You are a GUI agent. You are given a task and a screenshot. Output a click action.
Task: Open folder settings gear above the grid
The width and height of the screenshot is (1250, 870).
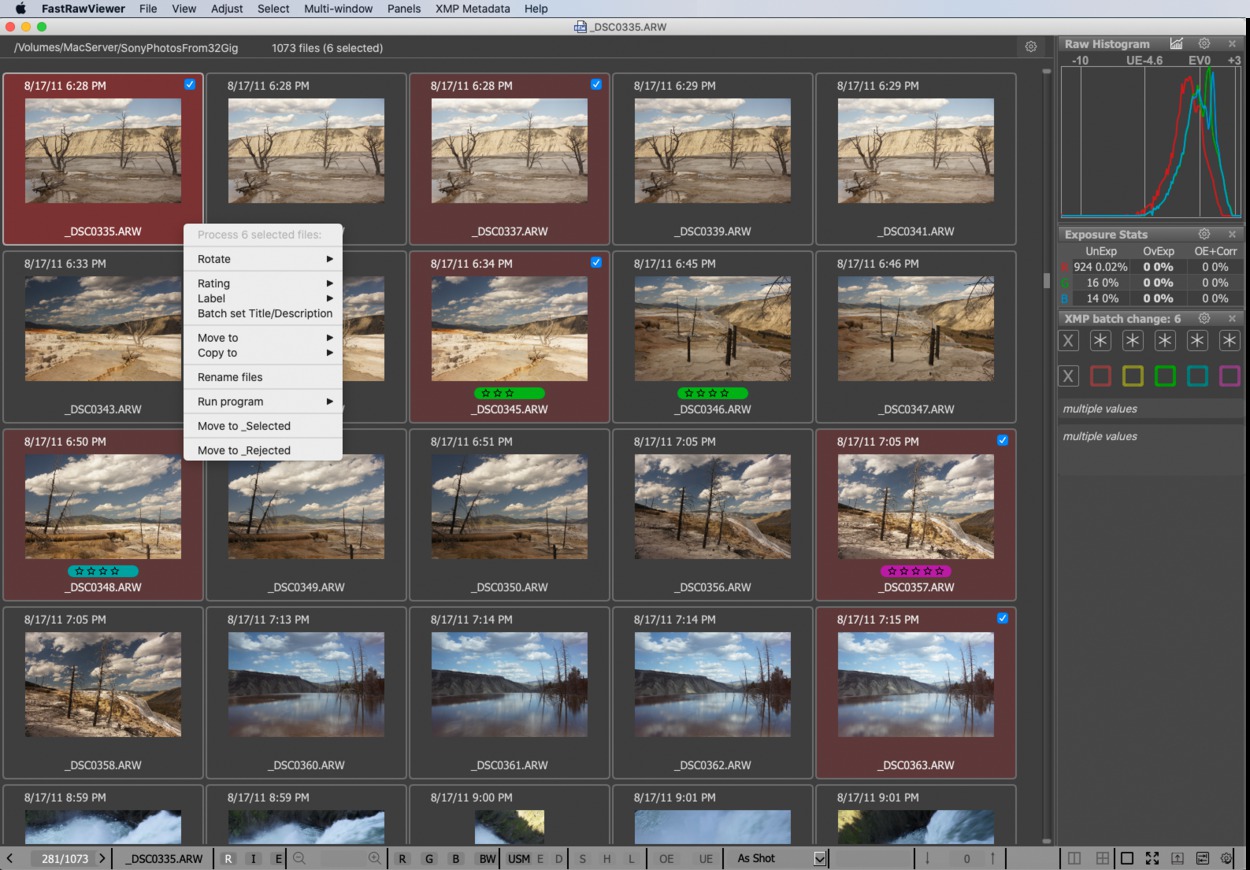coord(1031,47)
